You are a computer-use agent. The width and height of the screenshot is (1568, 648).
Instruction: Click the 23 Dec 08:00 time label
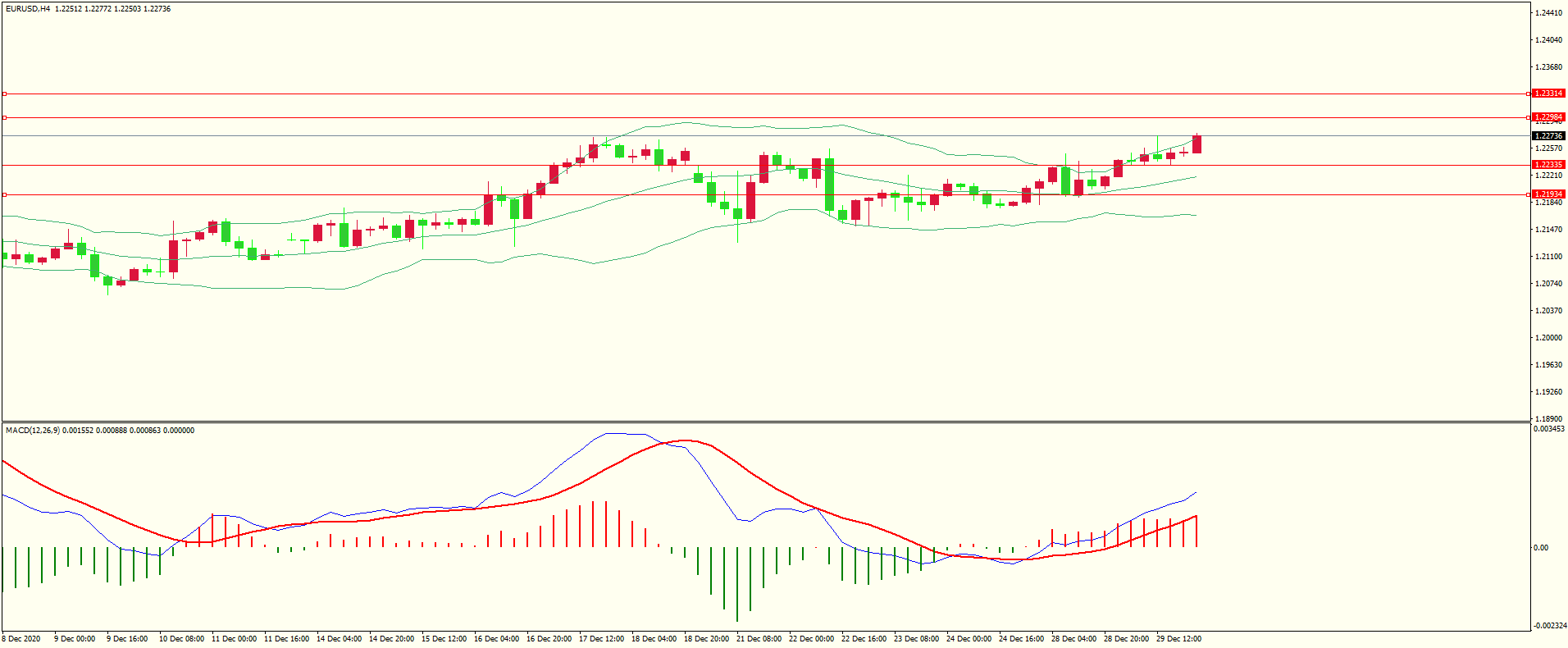(916, 639)
